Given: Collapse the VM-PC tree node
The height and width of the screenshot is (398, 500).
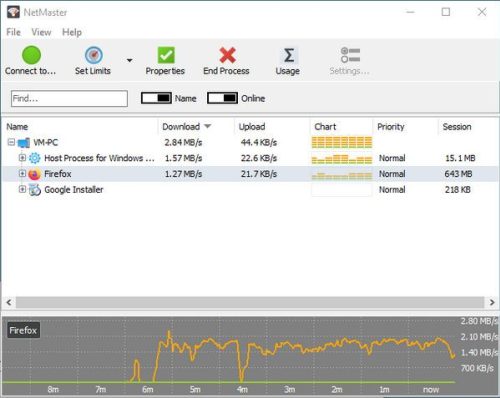Looking at the screenshot, I should [x=11, y=142].
